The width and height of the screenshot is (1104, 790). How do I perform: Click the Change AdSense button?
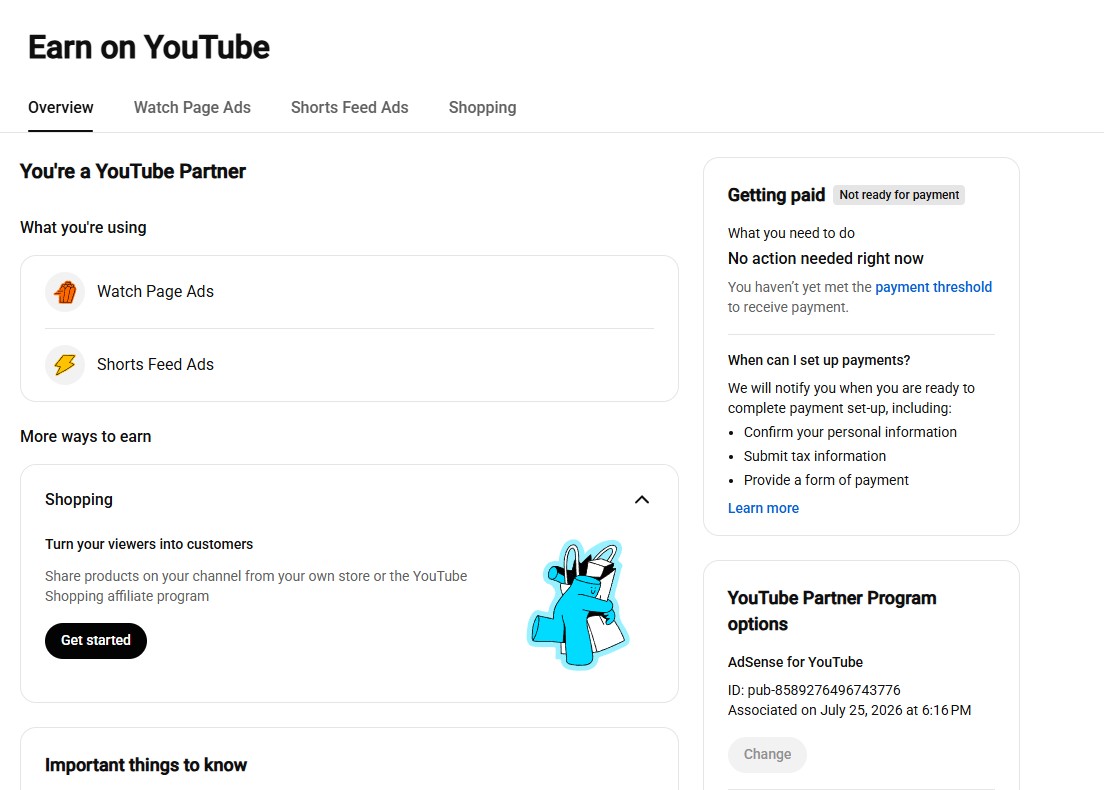[x=767, y=755]
